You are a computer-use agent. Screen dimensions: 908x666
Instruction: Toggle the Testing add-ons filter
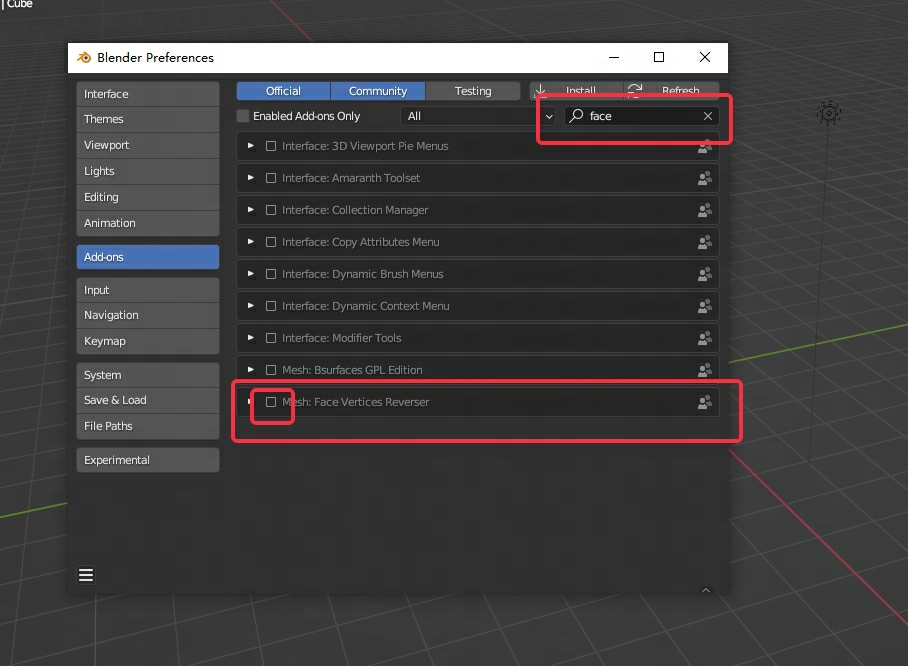[x=473, y=91]
